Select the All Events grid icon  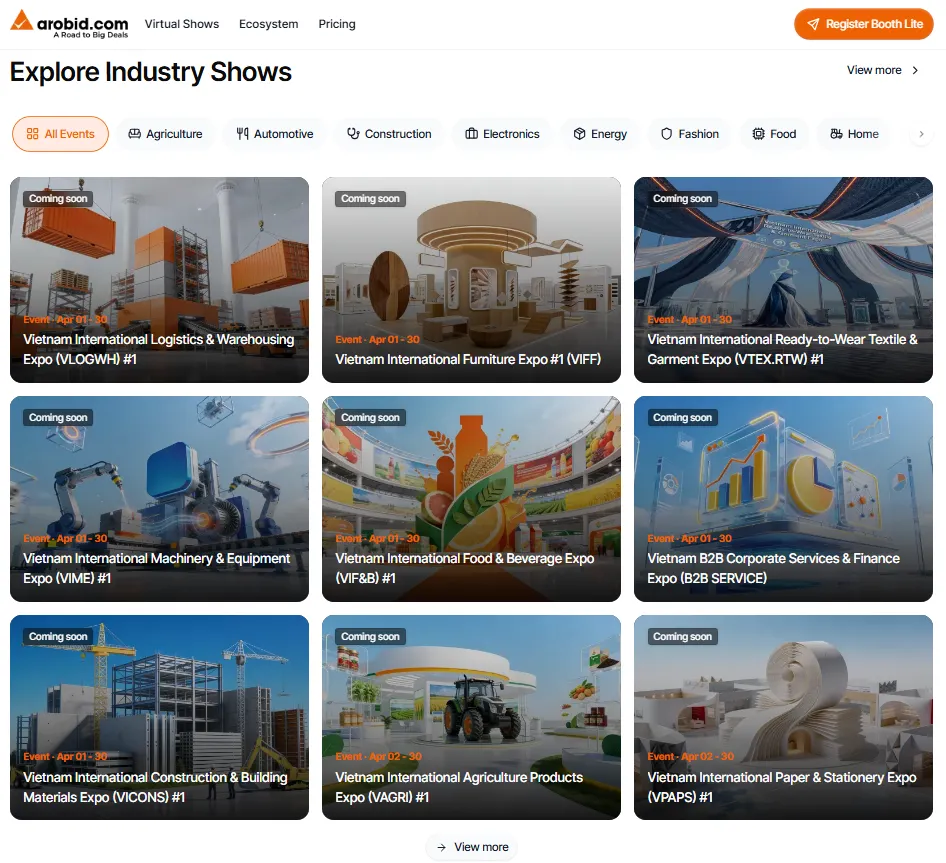pos(33,134)
